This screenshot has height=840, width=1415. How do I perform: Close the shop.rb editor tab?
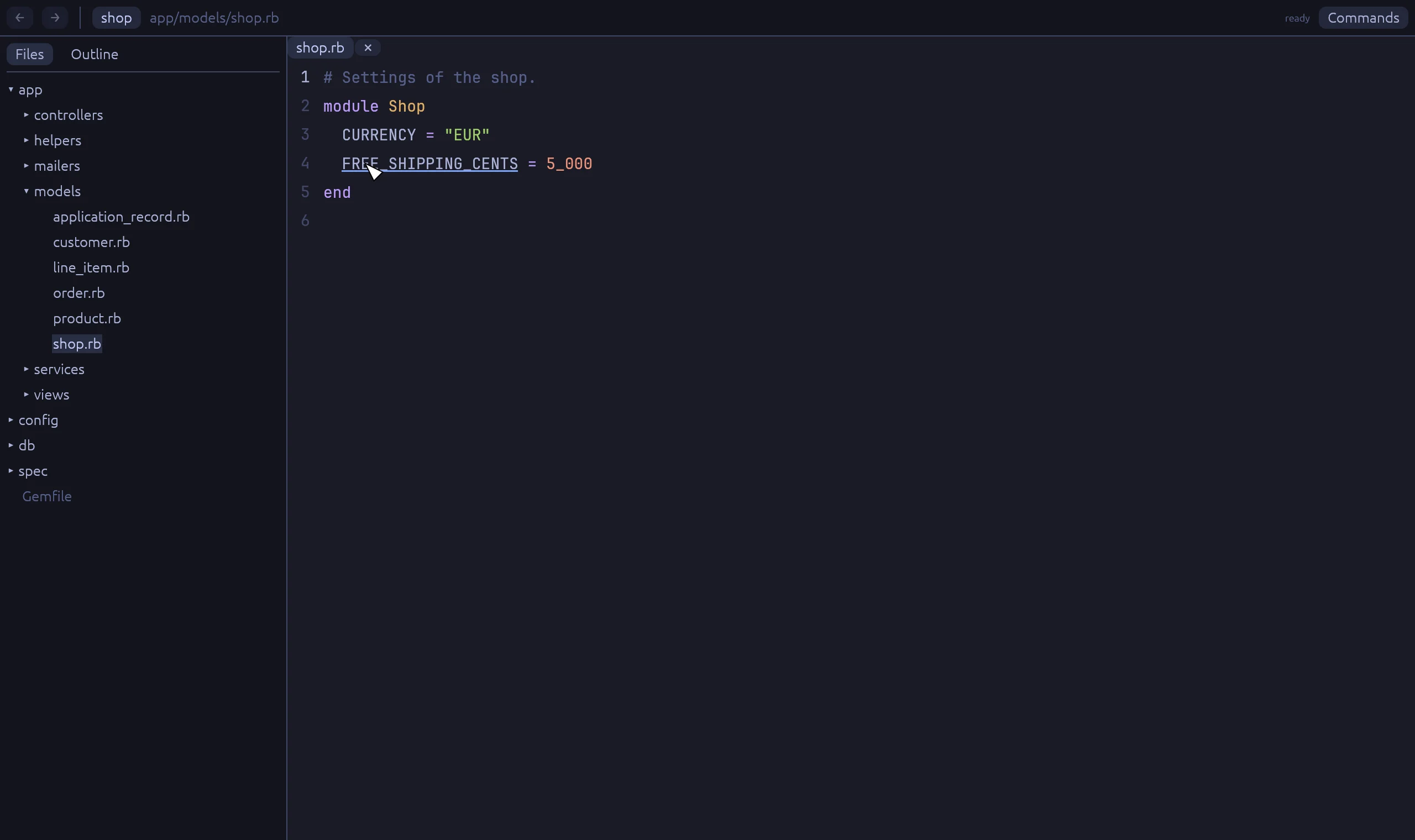[368, 48]
